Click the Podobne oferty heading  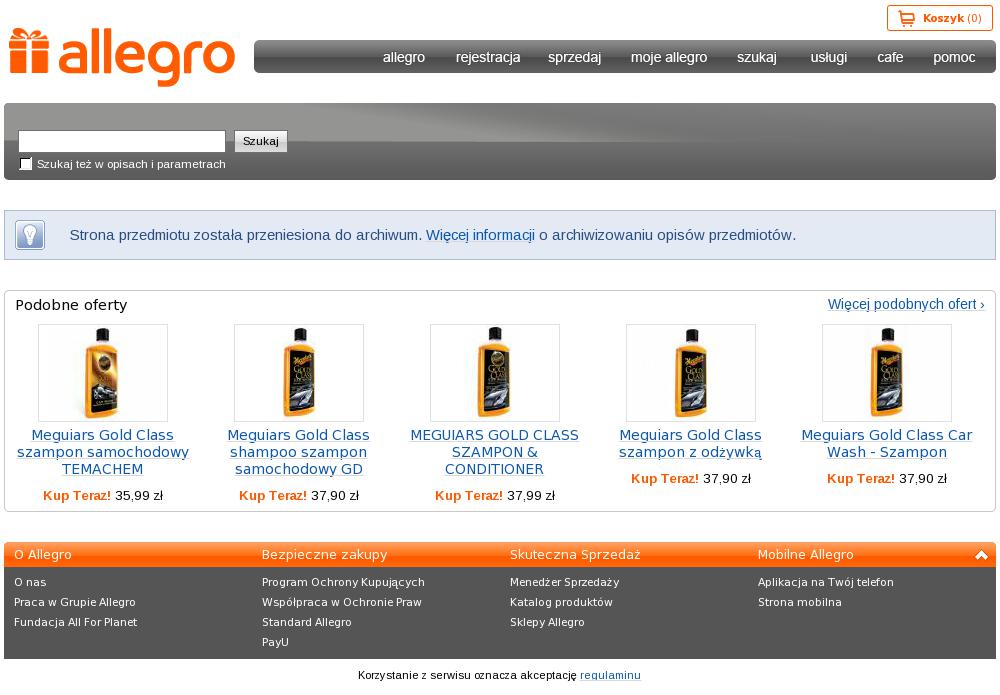click(71, 305)
